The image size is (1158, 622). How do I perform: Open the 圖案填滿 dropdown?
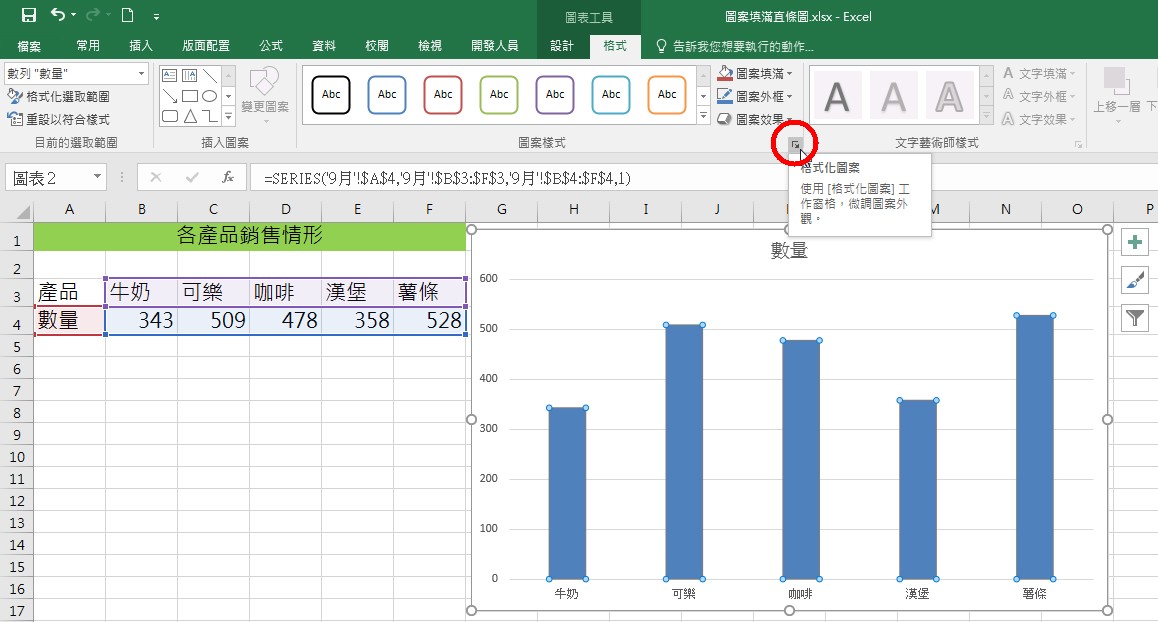coord(755,74)
